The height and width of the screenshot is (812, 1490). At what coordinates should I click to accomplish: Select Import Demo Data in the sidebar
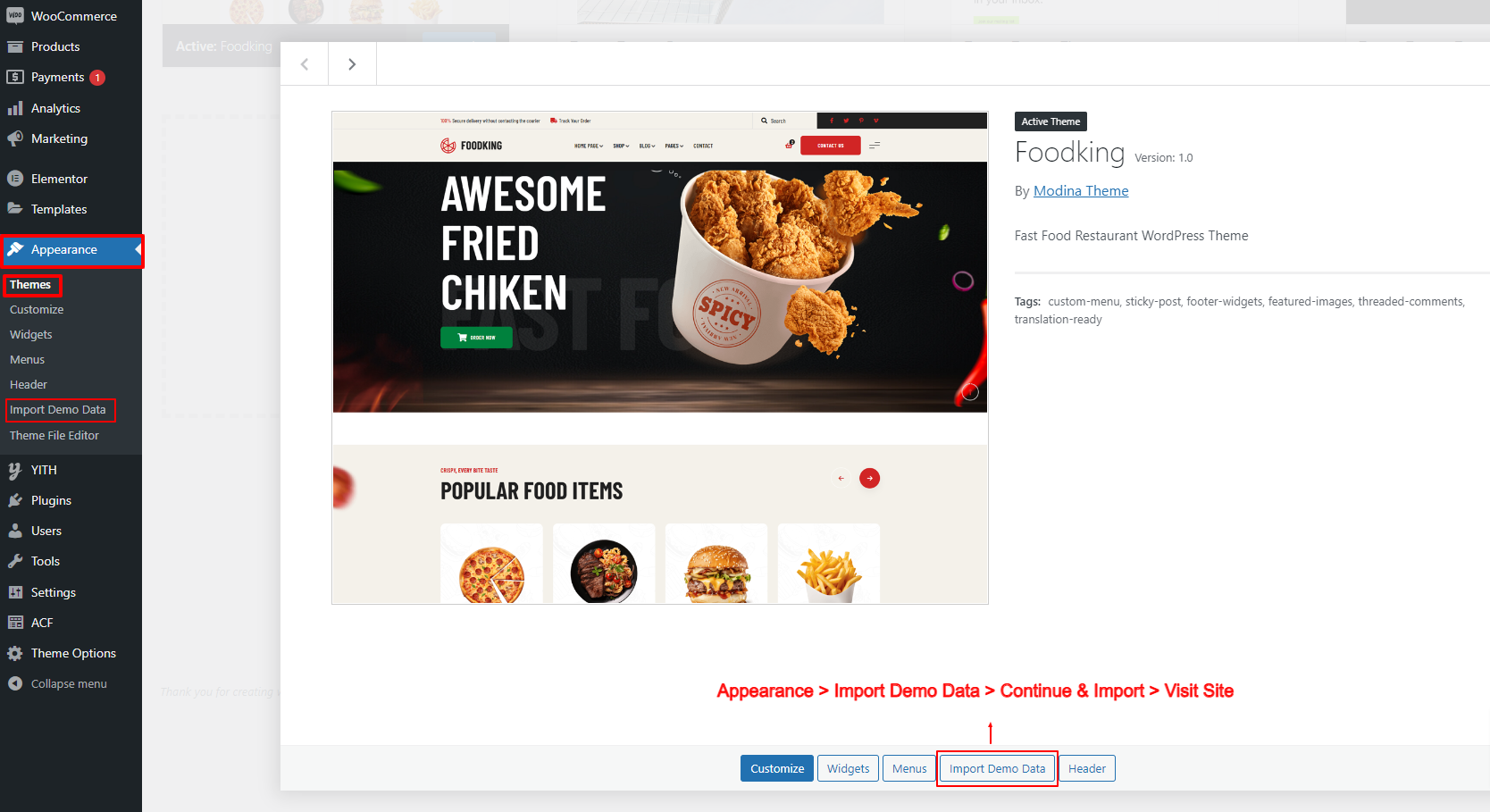click(59, 410)
